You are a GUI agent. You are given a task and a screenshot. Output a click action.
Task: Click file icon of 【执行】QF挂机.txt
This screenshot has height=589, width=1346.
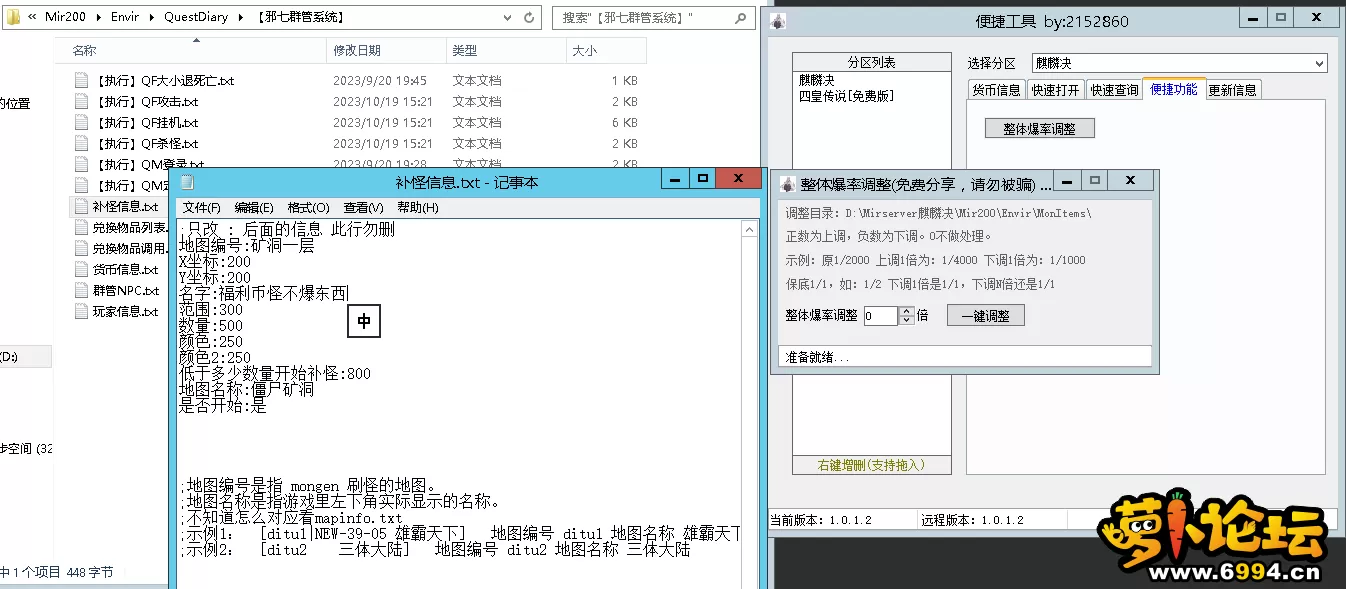(82, 123)
